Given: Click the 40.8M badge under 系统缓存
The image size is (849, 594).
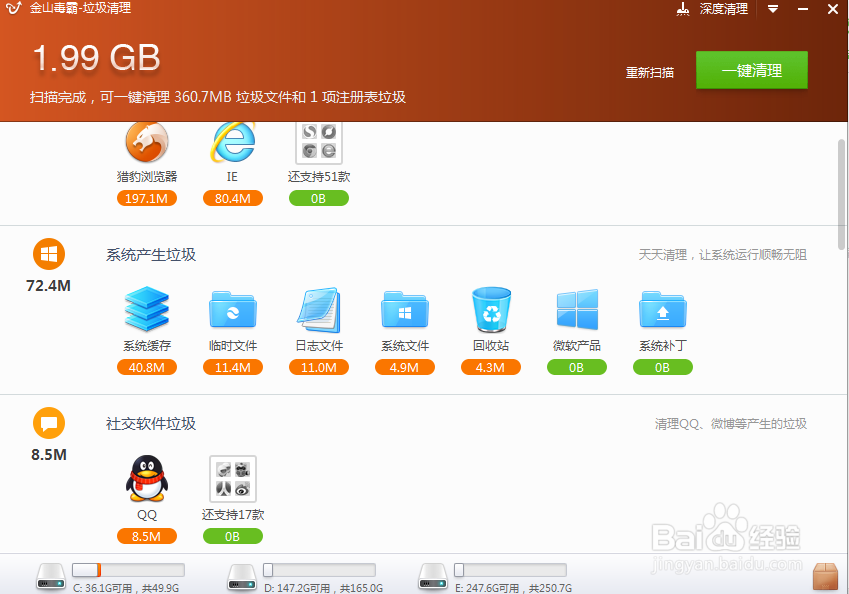Looking at the screenshot, I should (x=147, y=367).
